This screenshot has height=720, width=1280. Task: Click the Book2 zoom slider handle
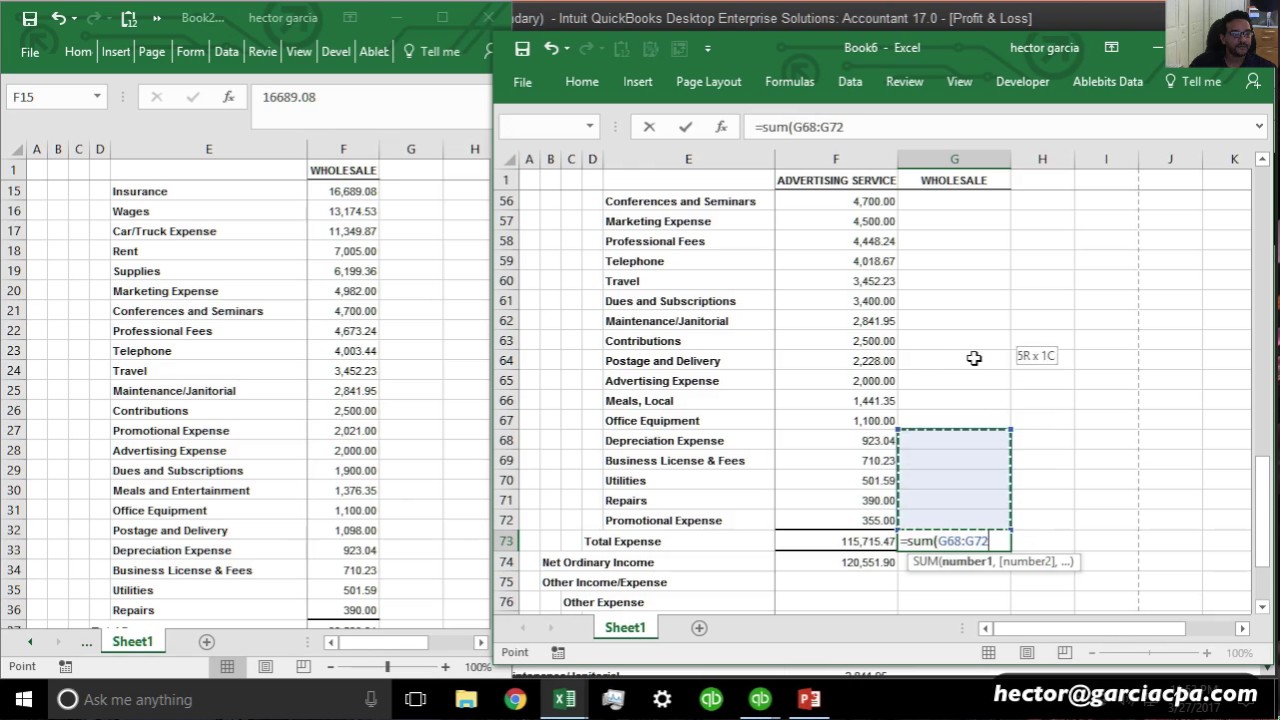[387, 667]
